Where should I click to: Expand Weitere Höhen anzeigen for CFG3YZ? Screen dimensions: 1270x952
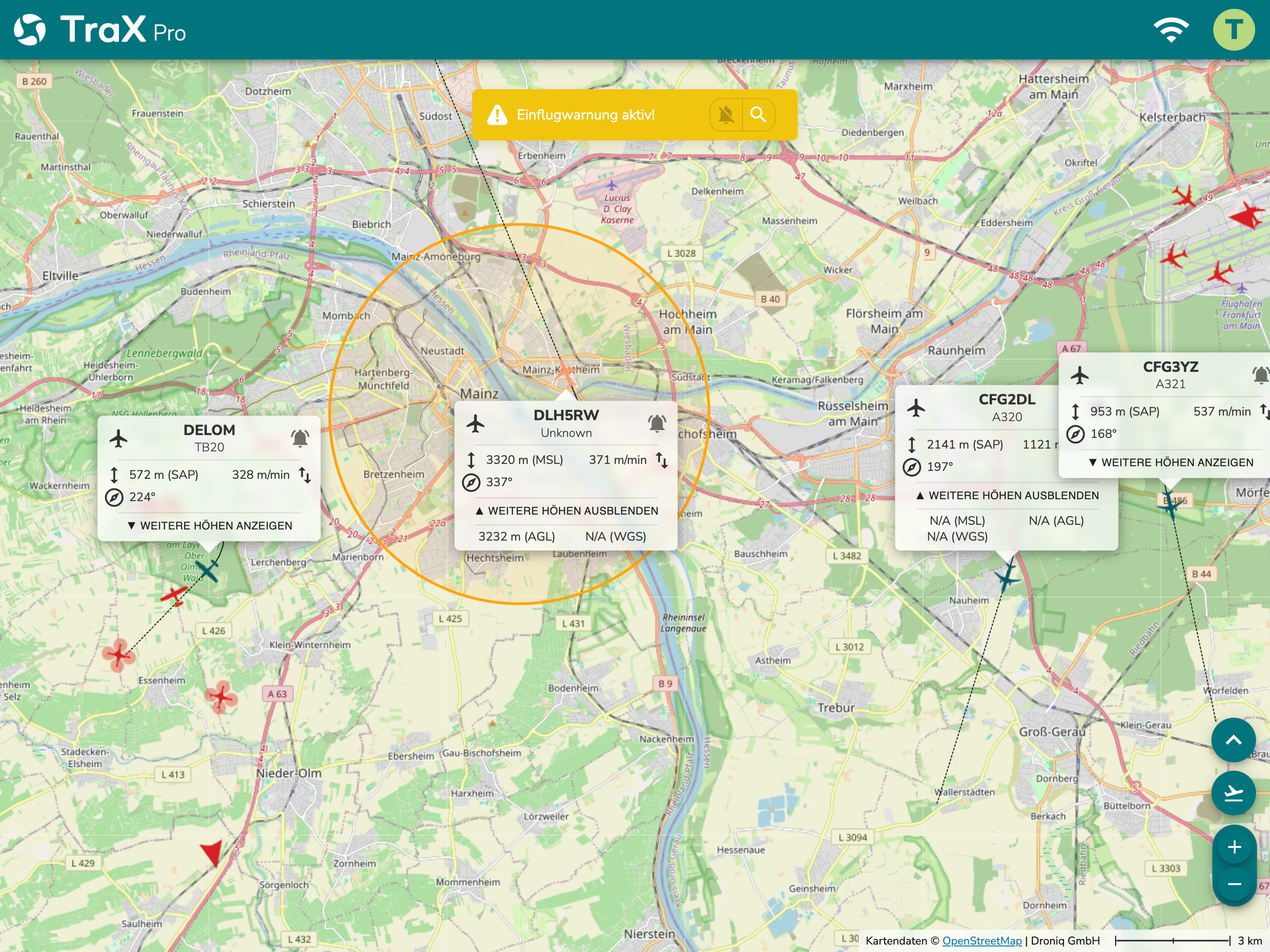coord(1171,462)
